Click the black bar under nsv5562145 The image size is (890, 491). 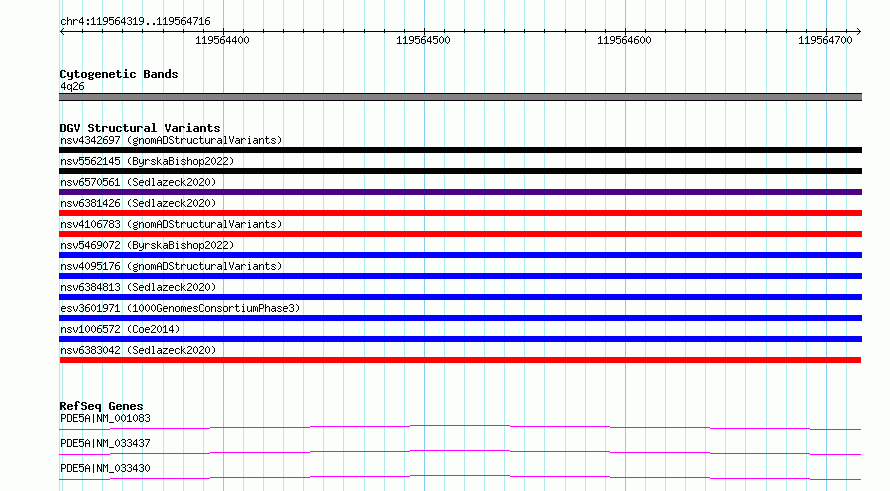pos(460,171)
